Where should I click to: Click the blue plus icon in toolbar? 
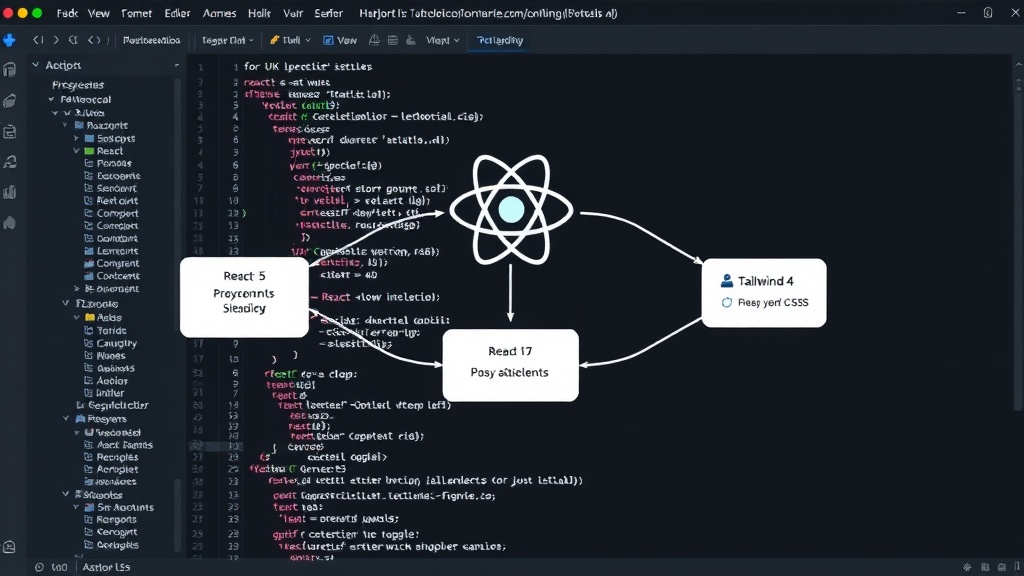tap(9, 40)
